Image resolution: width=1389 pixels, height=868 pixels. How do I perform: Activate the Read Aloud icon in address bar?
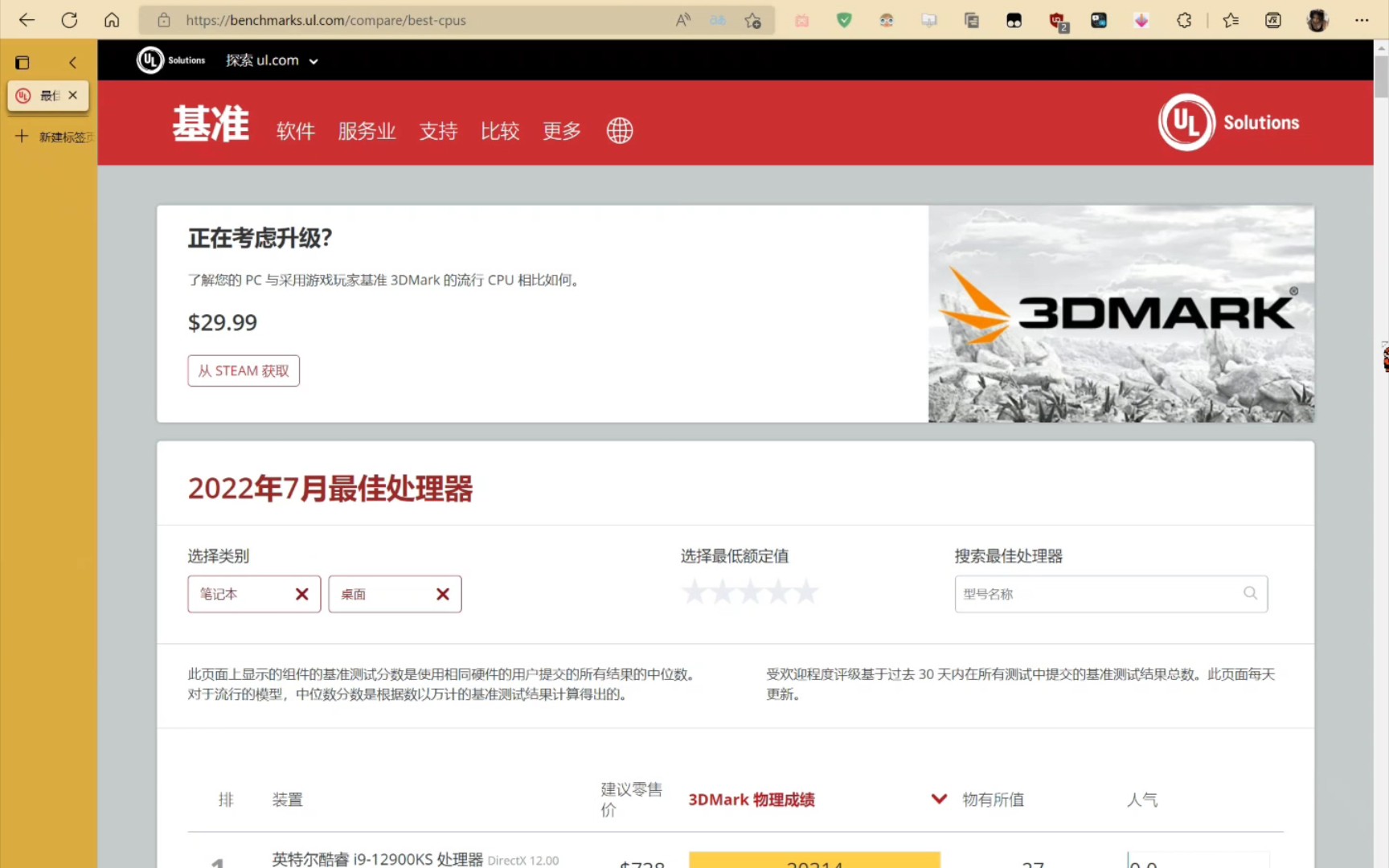683,20
